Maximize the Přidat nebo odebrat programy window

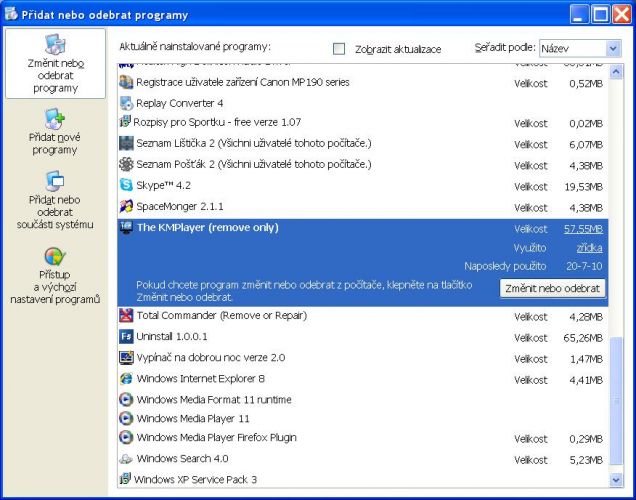click(x=600, y=14)
